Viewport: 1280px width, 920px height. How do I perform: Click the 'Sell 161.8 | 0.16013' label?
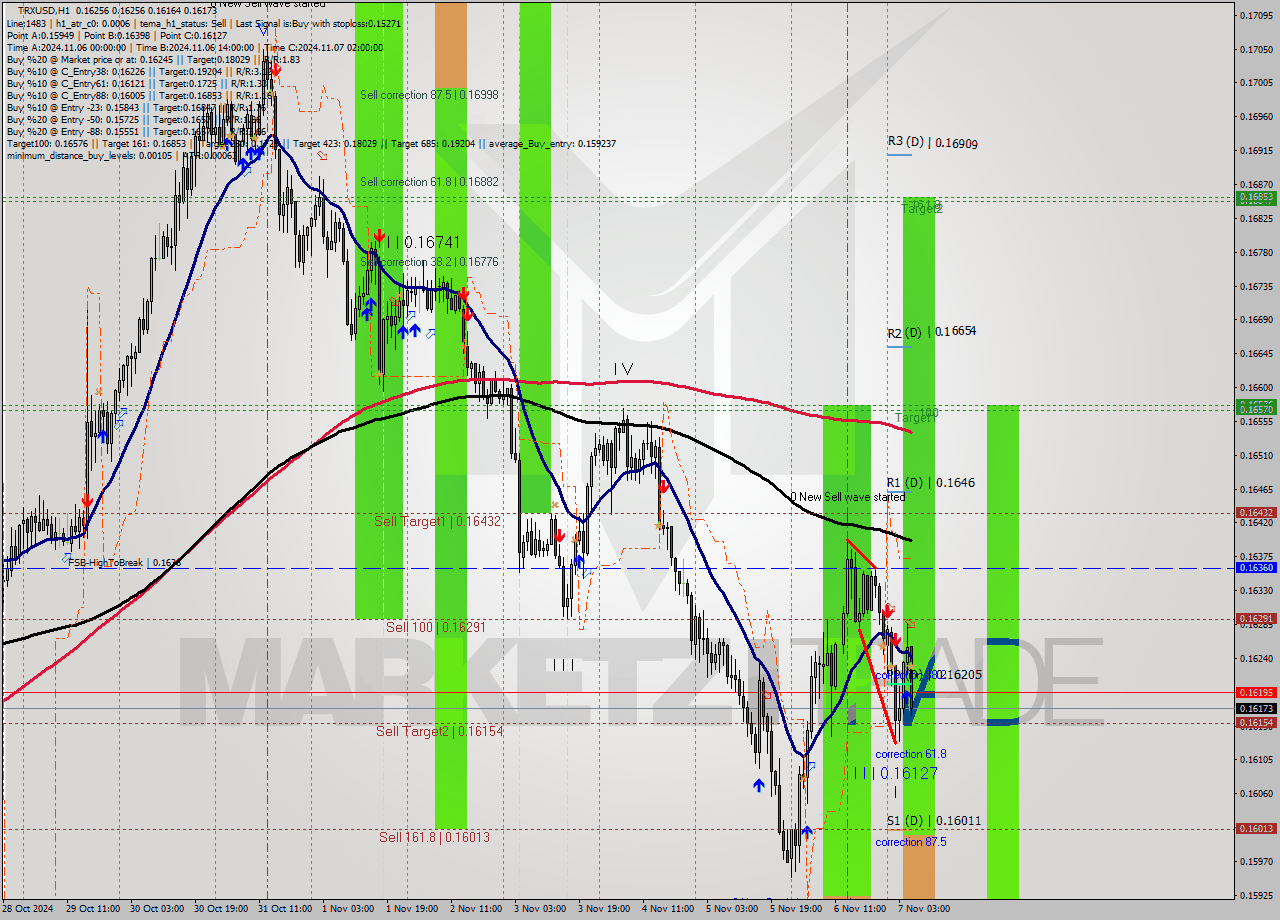point(434,837)
